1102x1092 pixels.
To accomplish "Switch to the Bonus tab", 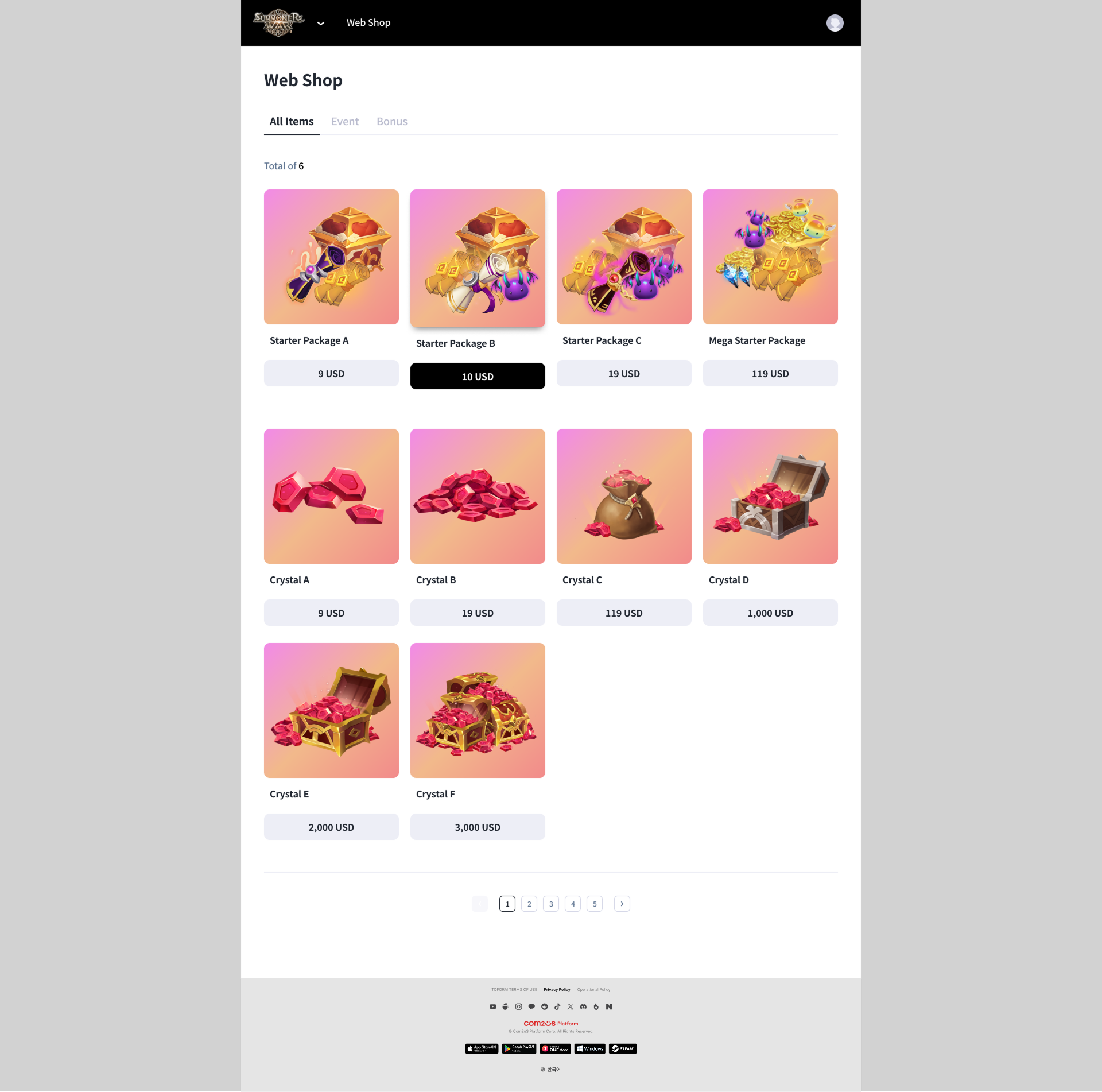I will tap(392, 122).
